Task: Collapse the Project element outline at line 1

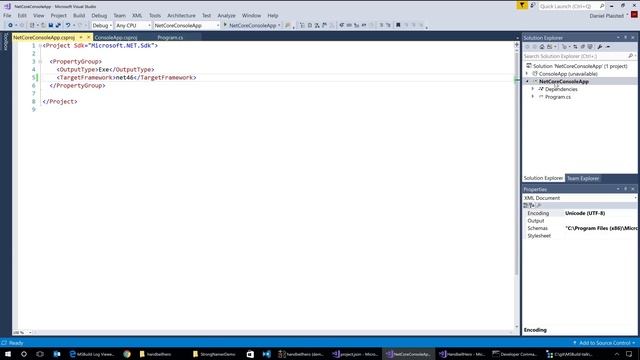Action: [40, 46]
